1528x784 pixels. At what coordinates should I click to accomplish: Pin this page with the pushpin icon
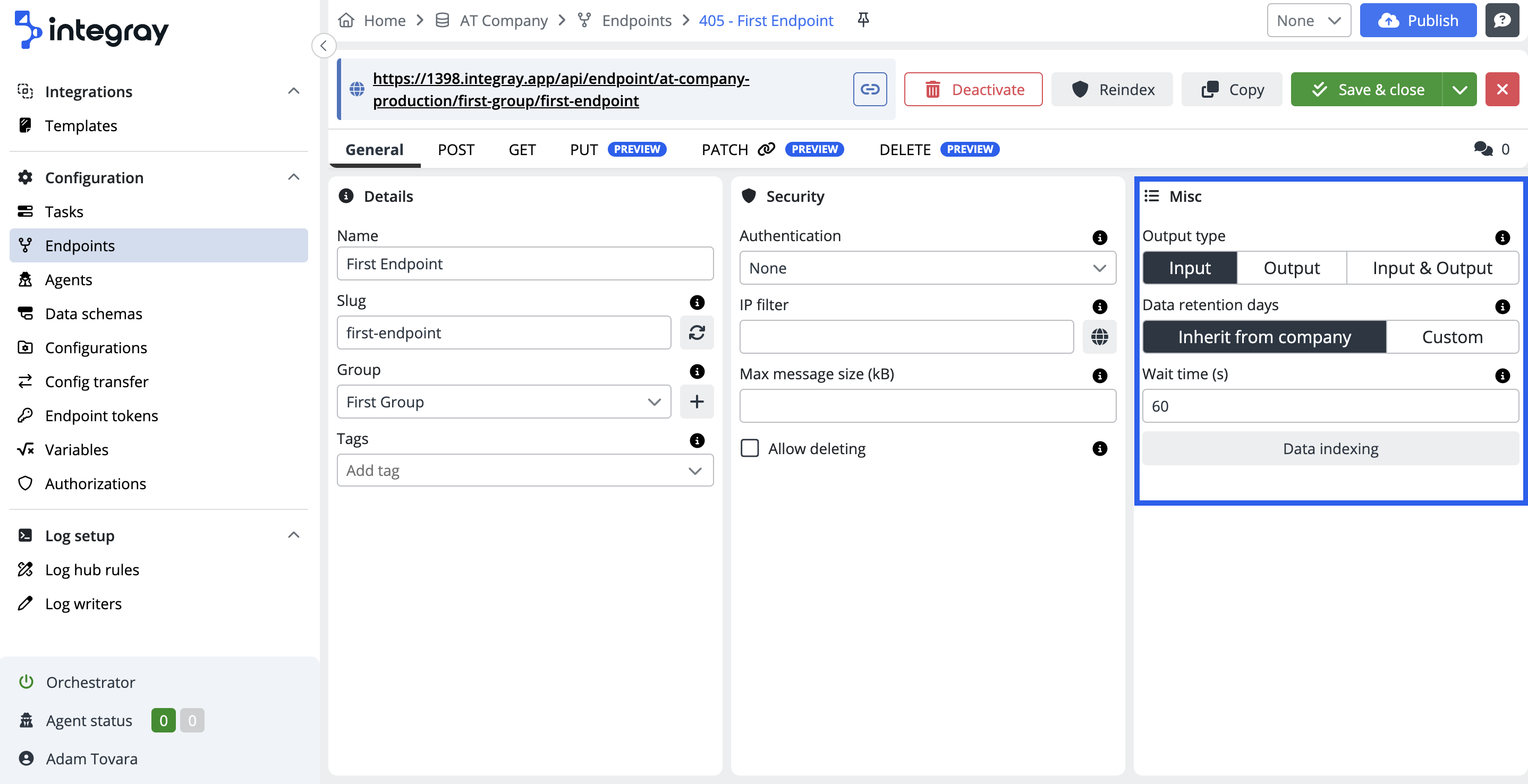point(863,20)
